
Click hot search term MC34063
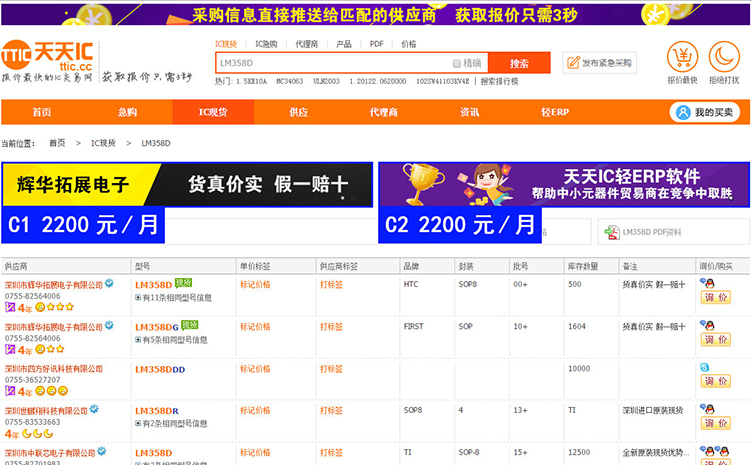tap(290, 81)
